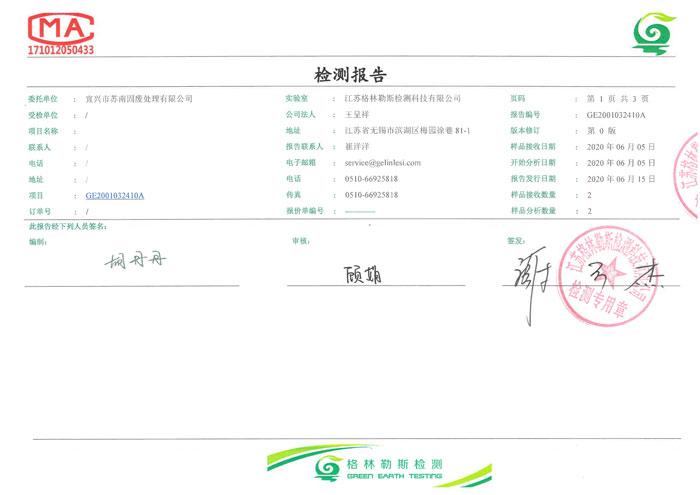Open the GE2001032410A project link
The image size is (700, 495).
click(x=114, y=195)
